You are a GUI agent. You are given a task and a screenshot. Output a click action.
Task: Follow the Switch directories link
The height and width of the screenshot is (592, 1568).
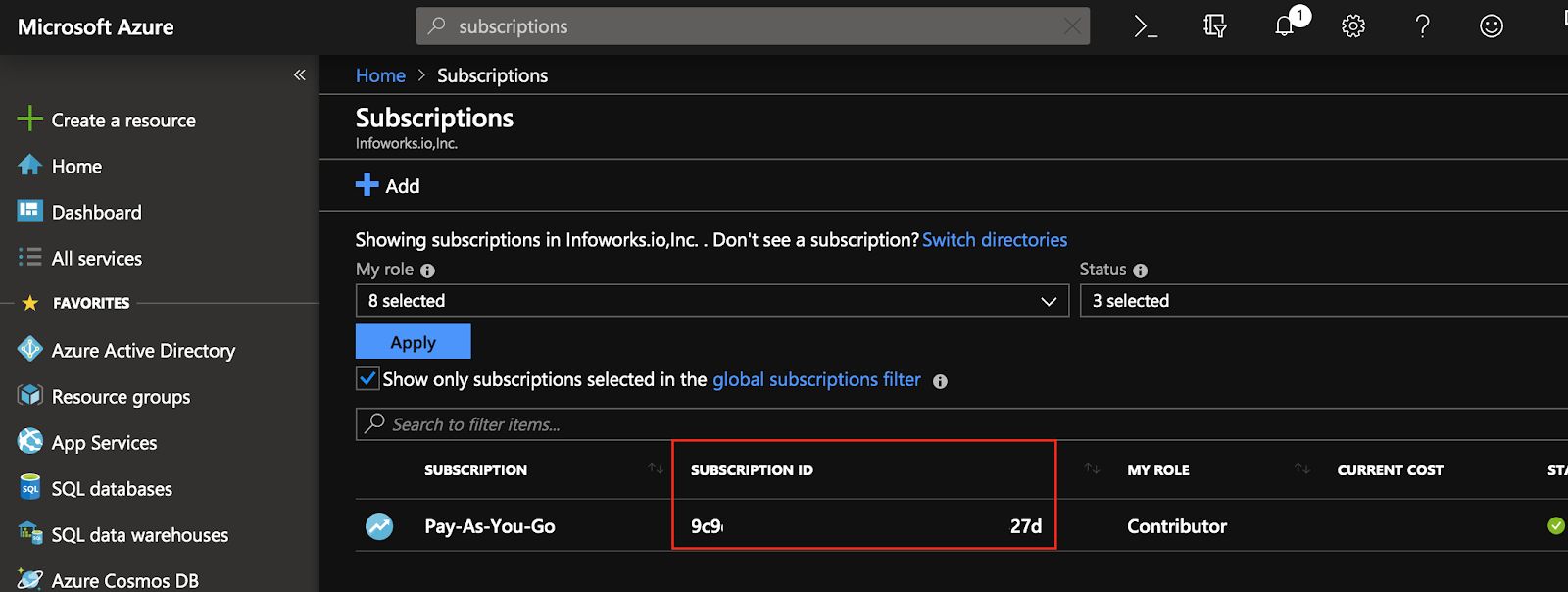pyautogui.click(x=995, y=239)
